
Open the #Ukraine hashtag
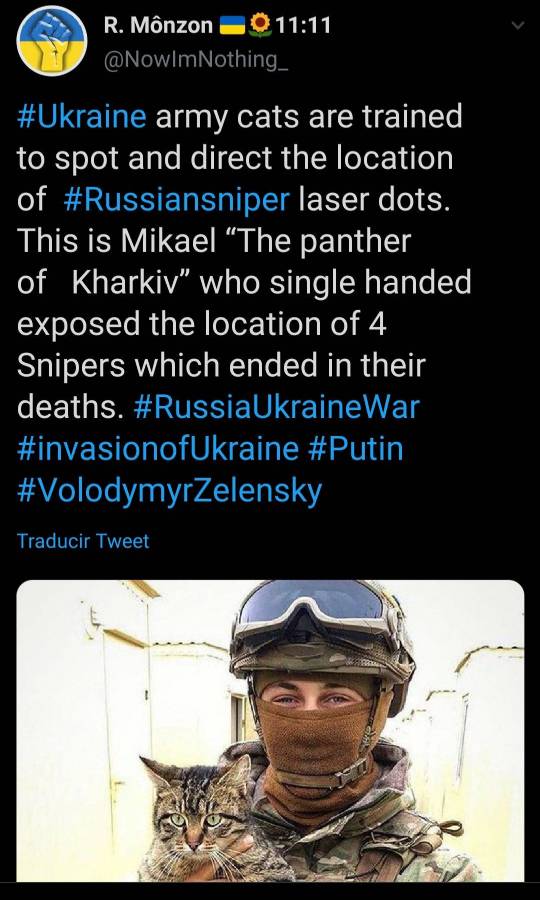pyautogui.click(x=81, y=117)
